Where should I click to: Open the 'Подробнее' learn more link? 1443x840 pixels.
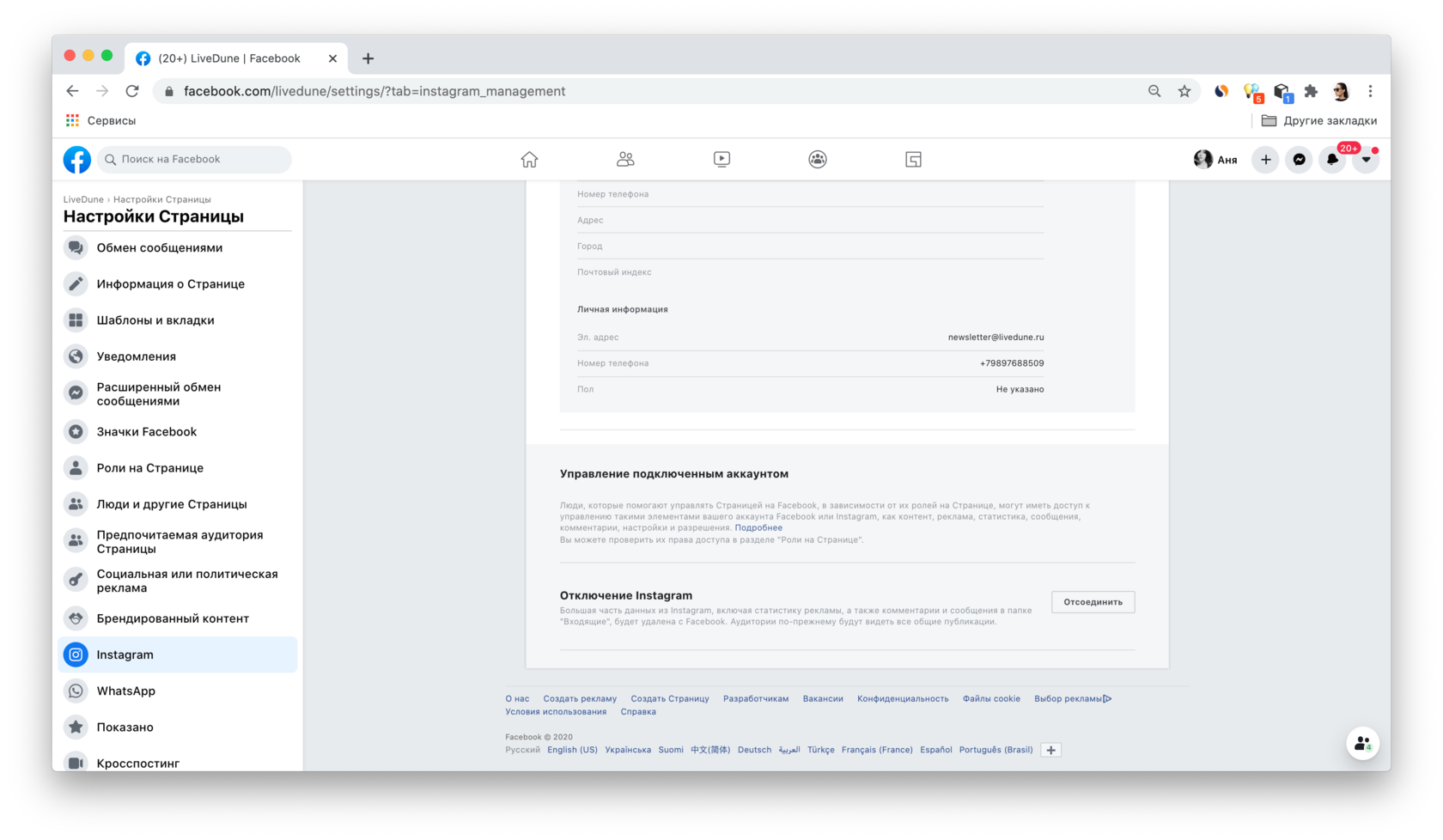pyautogui.click(x=758, y=528)
